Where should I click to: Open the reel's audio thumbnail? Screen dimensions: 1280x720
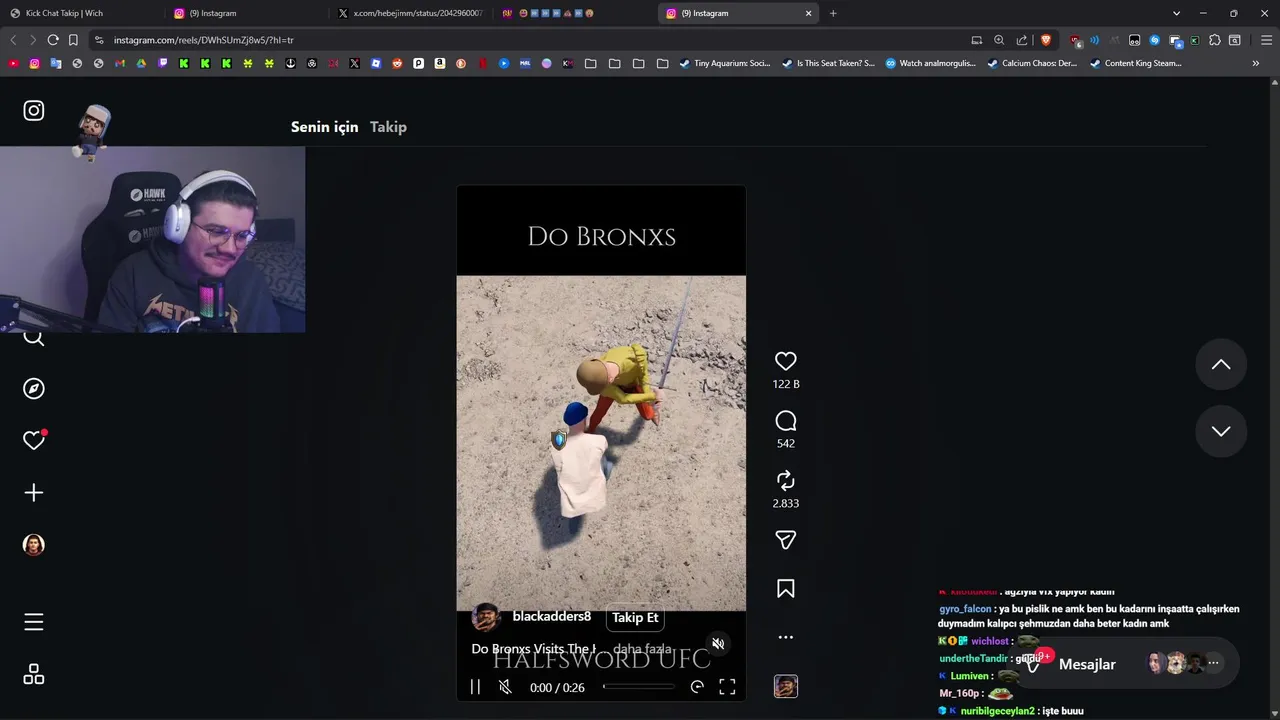click(x=786, y=686)
